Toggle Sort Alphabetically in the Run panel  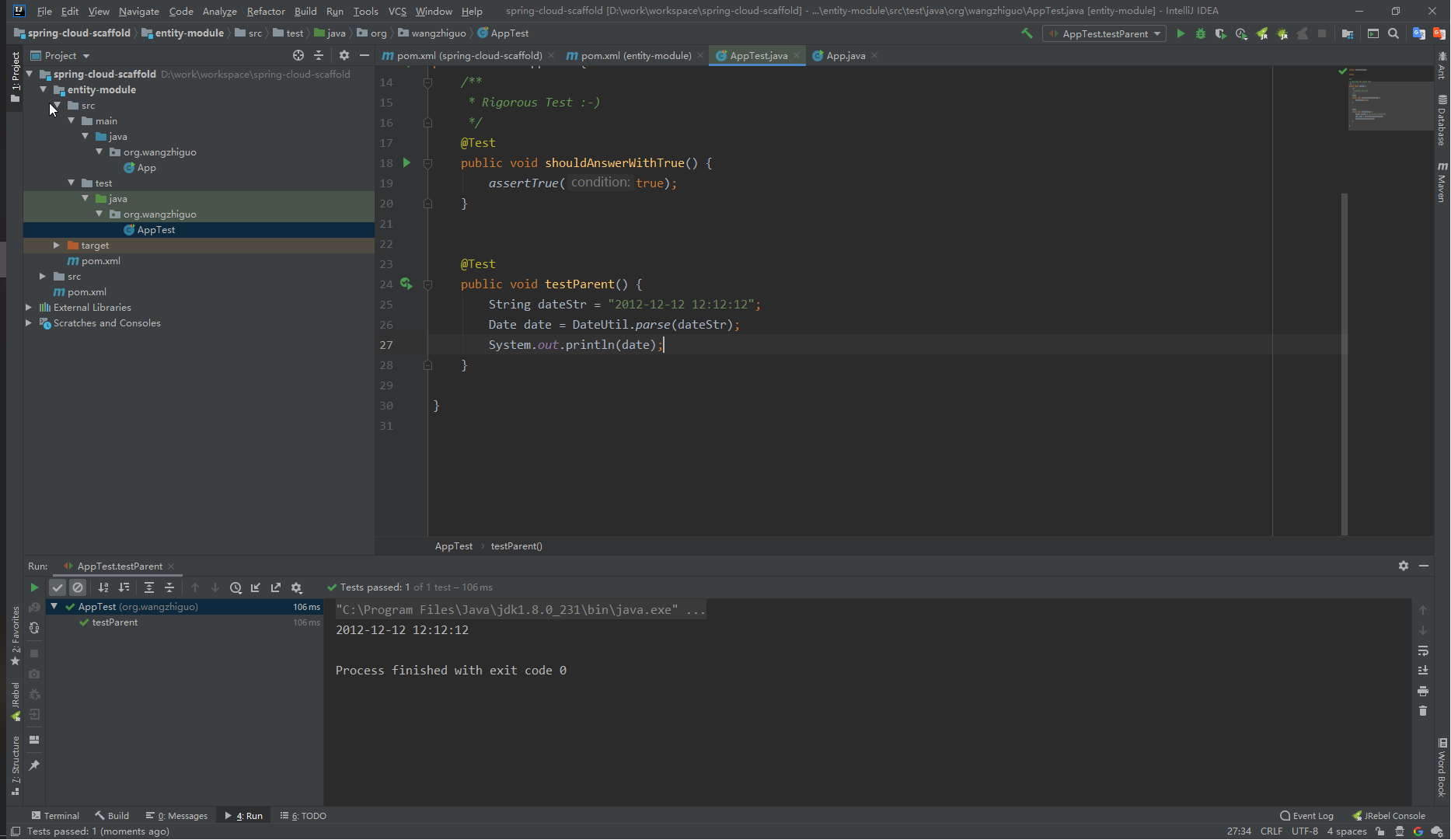[103, 587]
